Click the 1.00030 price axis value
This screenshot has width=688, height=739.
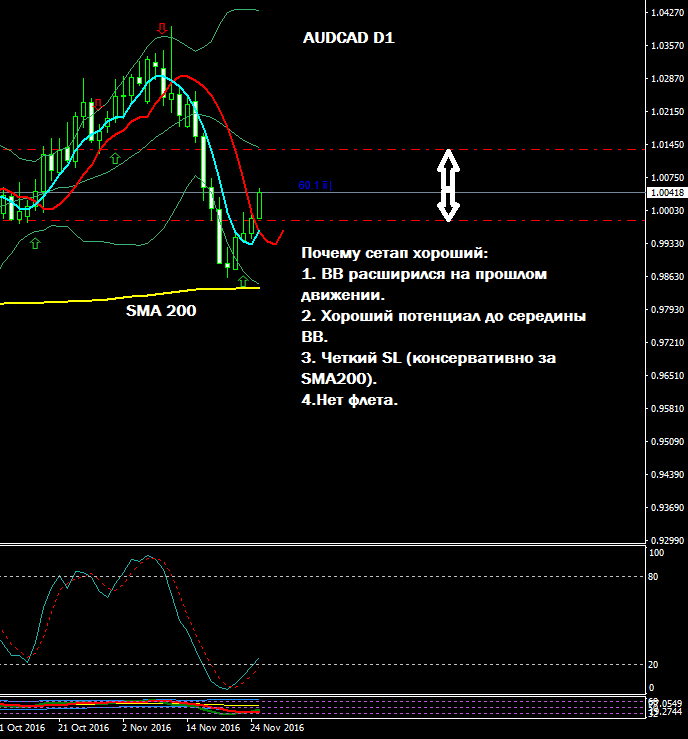click(x=667, y=211)
